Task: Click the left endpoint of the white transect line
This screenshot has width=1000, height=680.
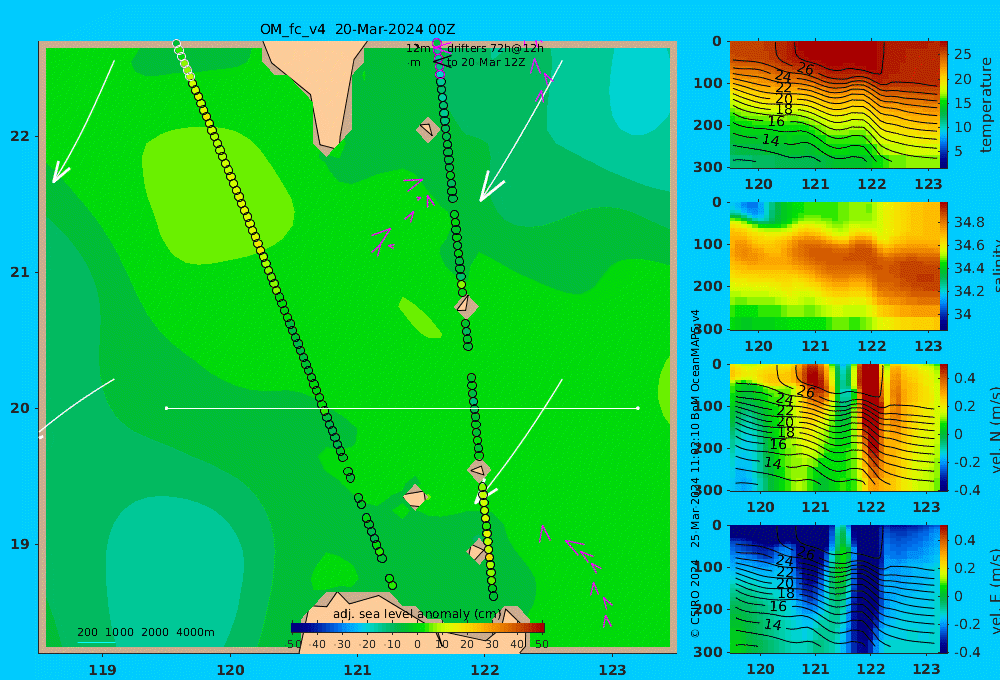Action: 166,408
